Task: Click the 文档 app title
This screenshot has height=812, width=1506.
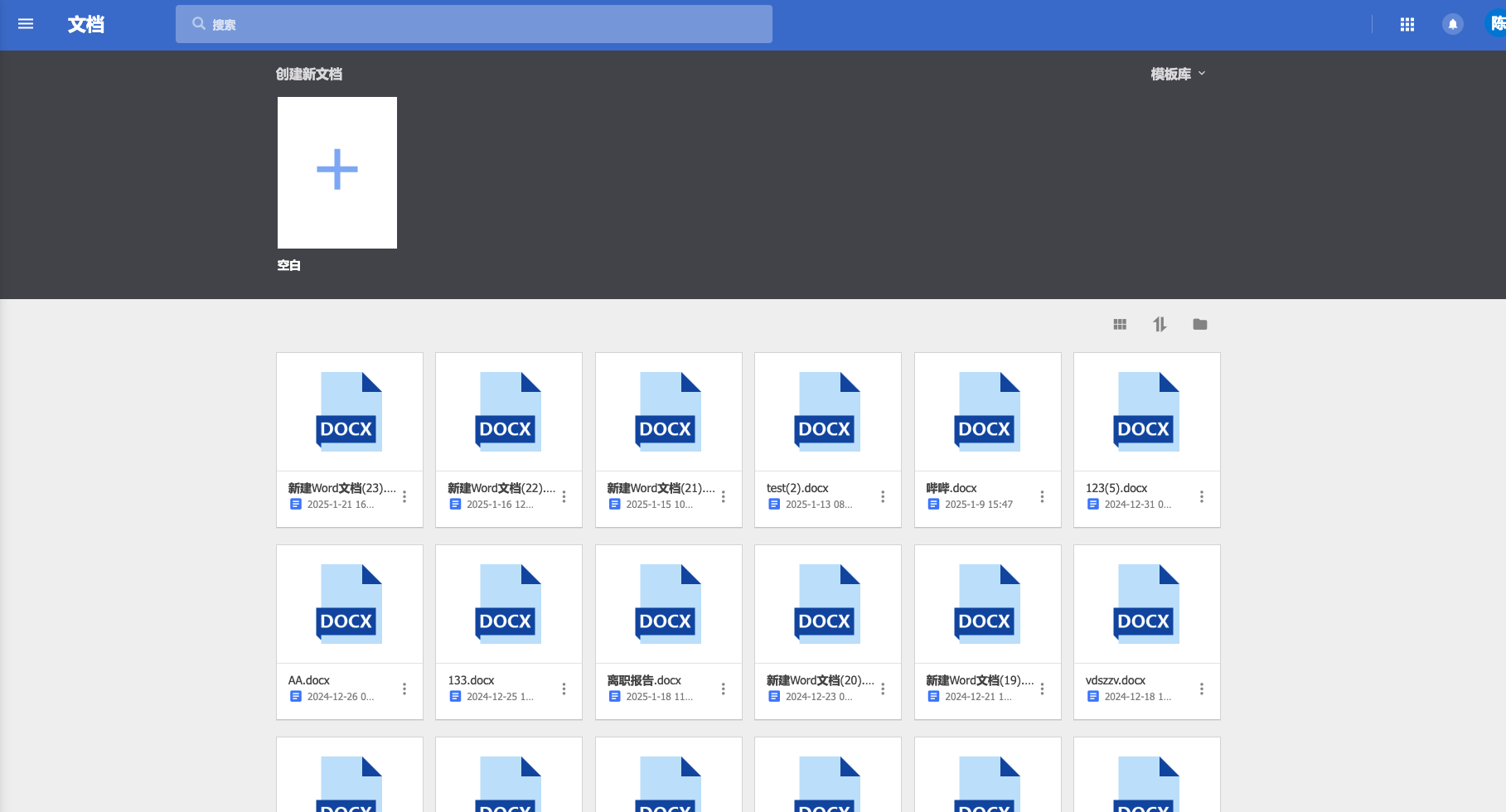Action: pos(86,24)
